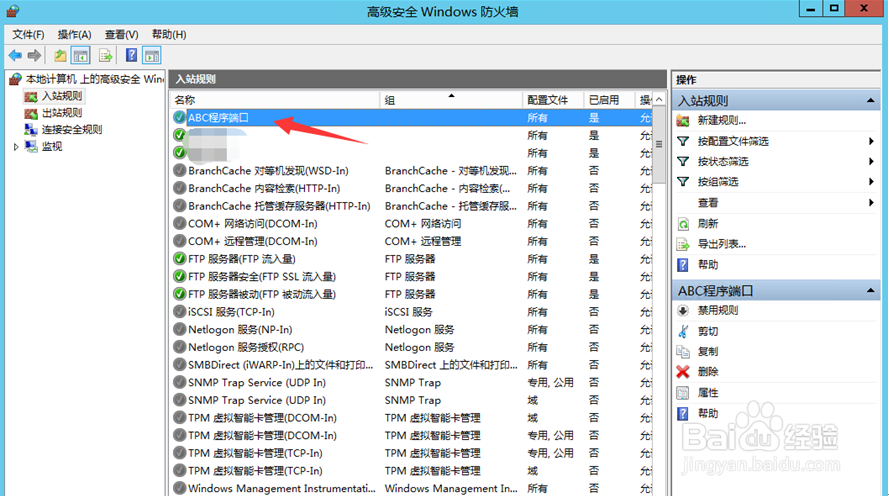The image size is (889, 496).
Task: Click the funnel icon beside 按配置文件筛选
Action: click(683, 141)
